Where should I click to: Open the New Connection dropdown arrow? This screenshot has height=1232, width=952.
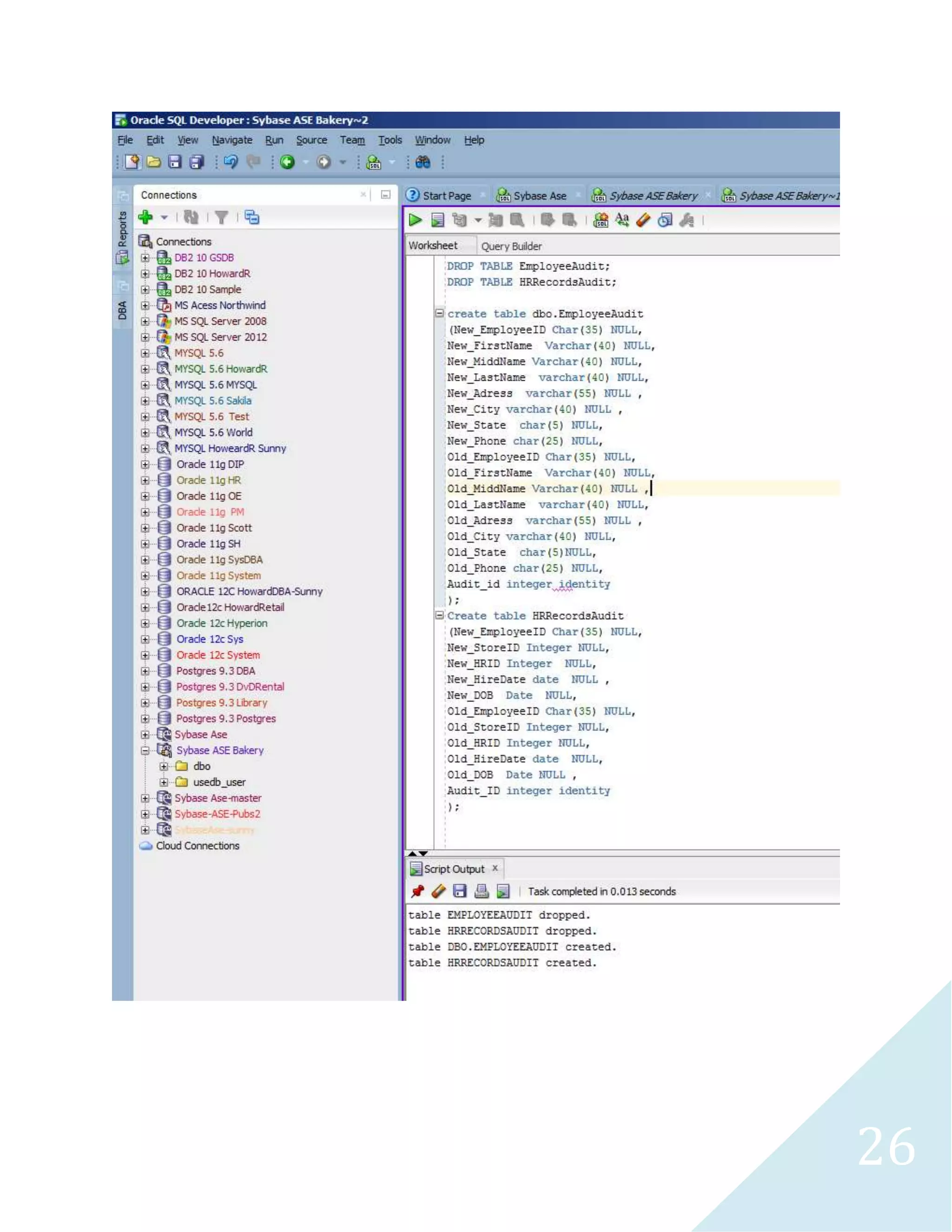click(x=164, y=217)
